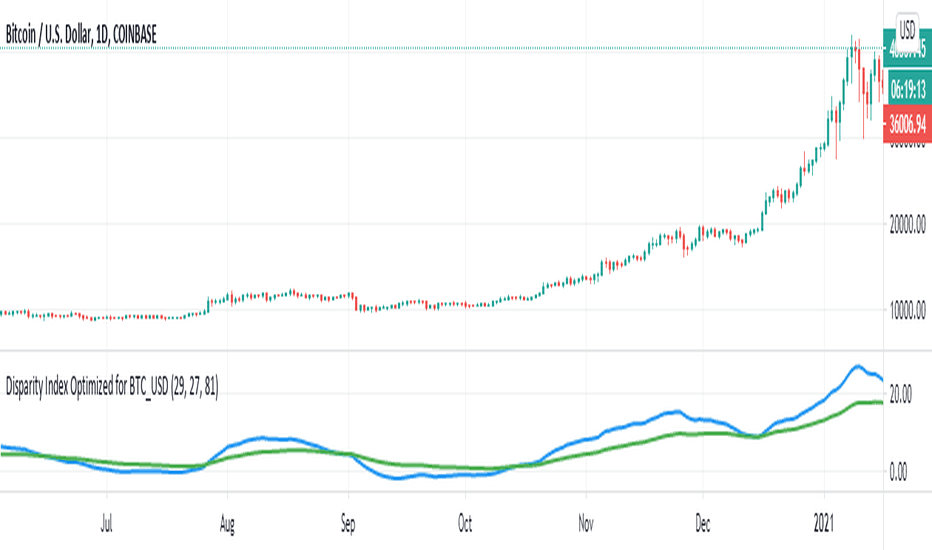Select the Bitcoin / U.S. Dollar chart title

[x=81, y=34]
